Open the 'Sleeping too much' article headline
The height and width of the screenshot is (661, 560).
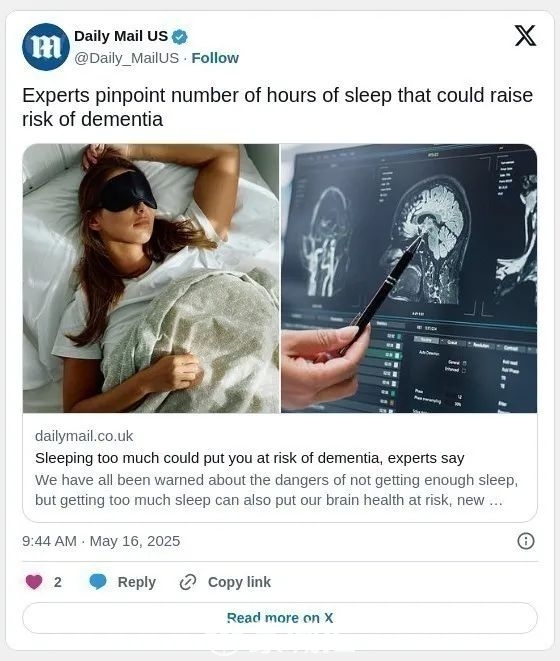250,458
